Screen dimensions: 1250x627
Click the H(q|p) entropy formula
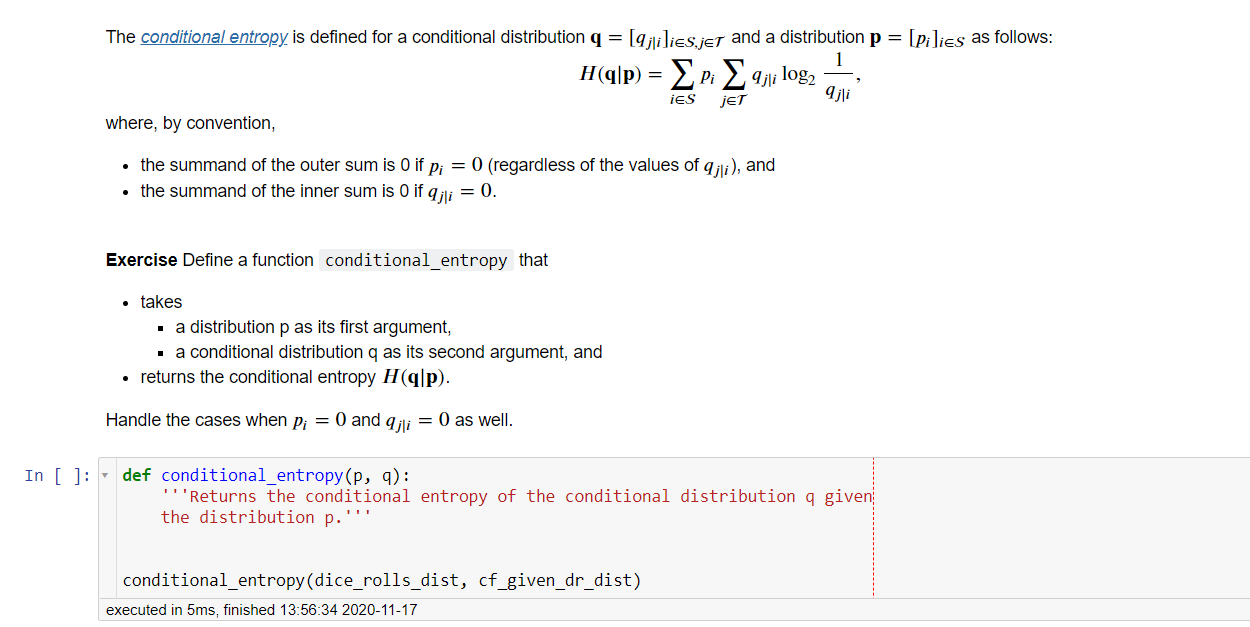click(719, 73)
